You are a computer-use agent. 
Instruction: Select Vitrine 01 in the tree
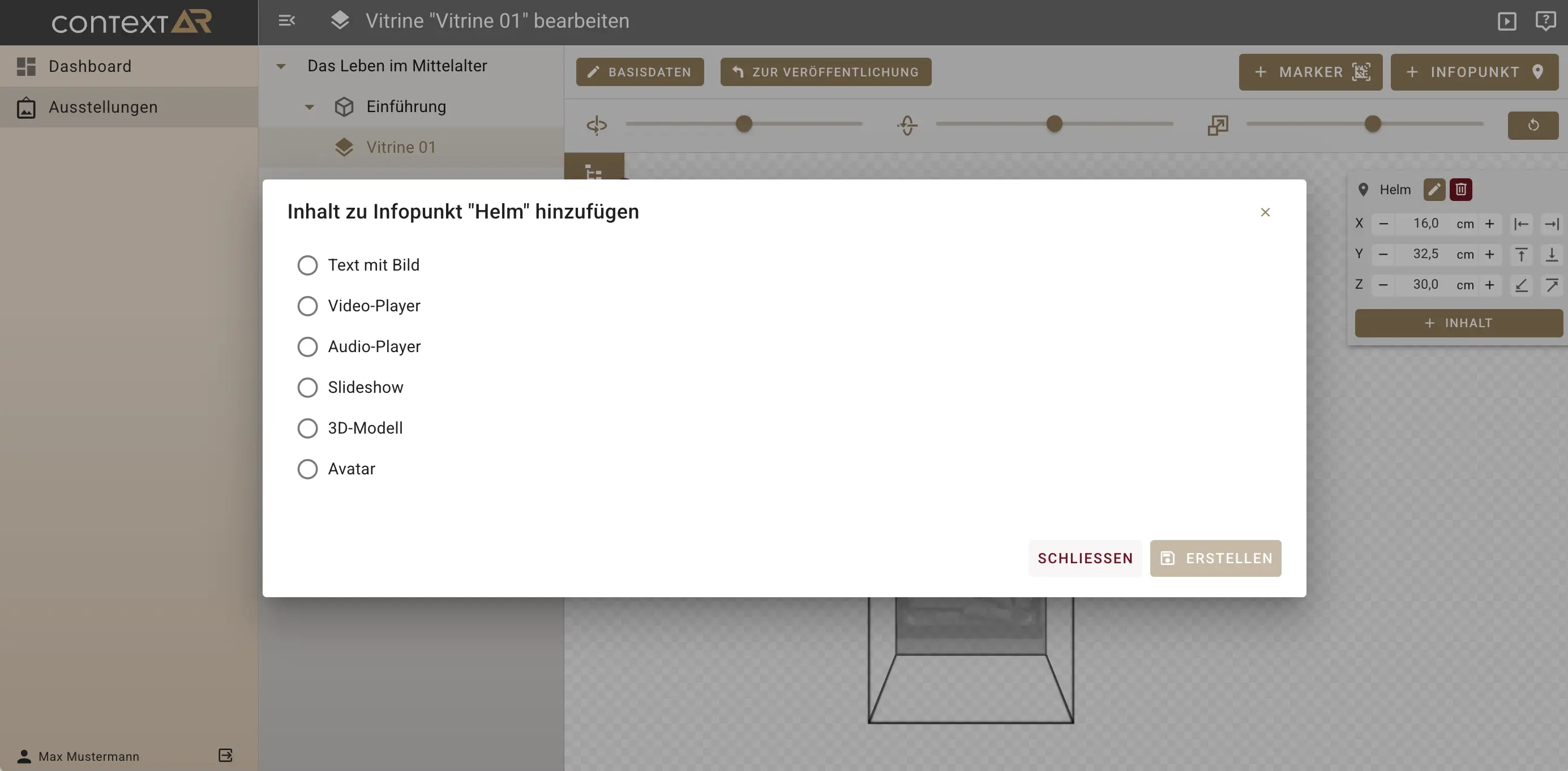point(401,147)
